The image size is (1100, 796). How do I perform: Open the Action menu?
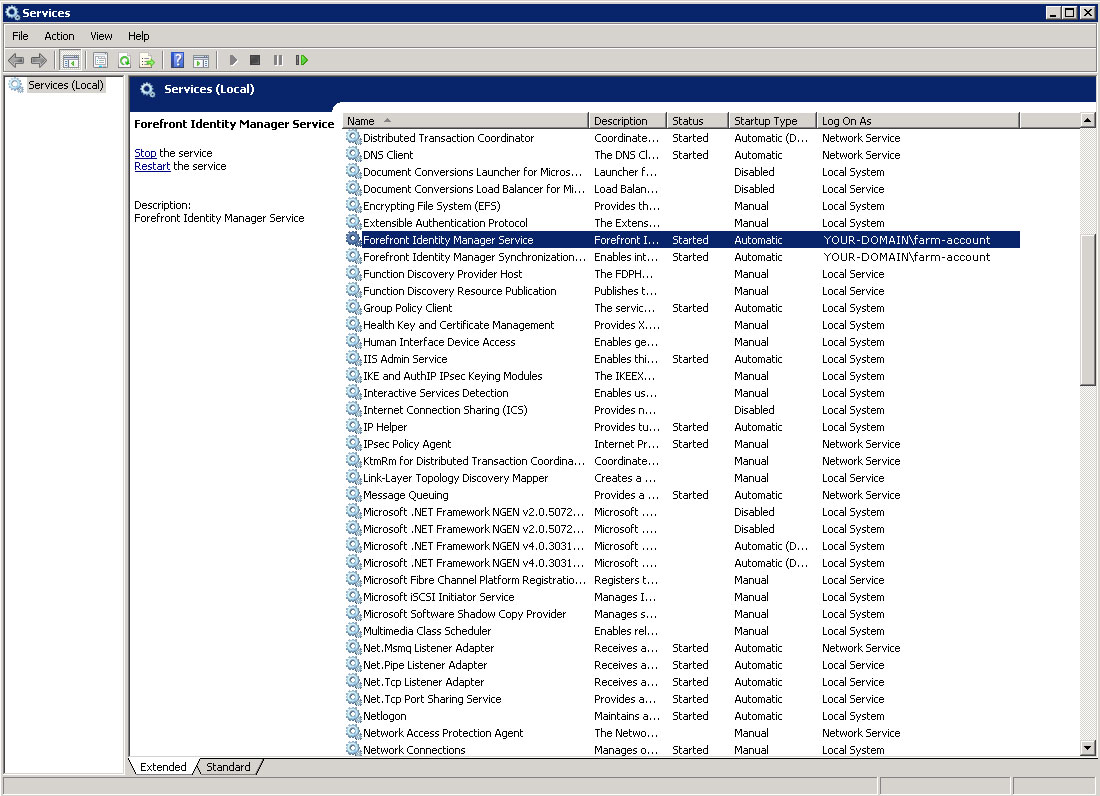(59, 36)
